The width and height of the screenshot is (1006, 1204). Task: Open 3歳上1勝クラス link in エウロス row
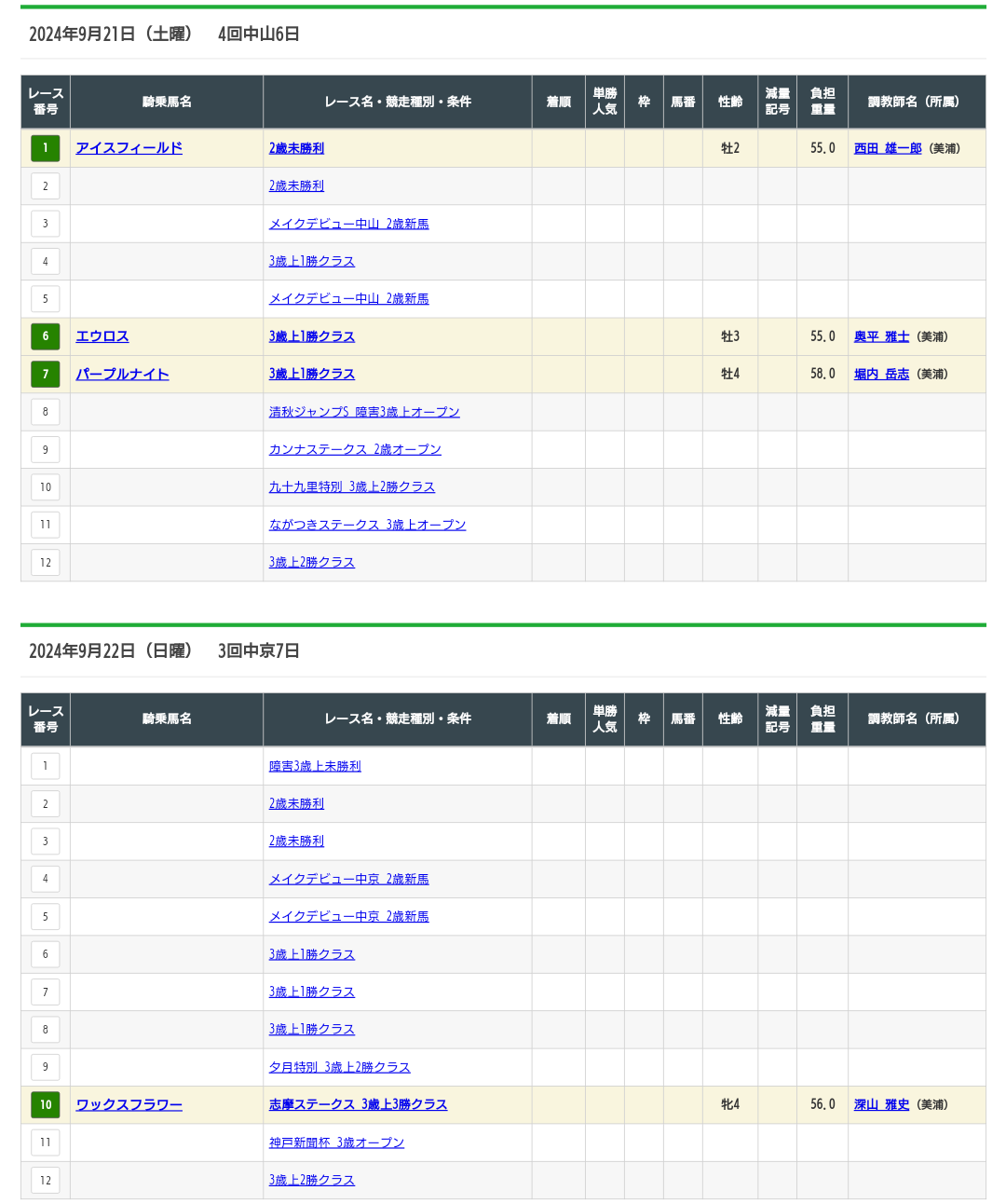(x=312, y=336)
